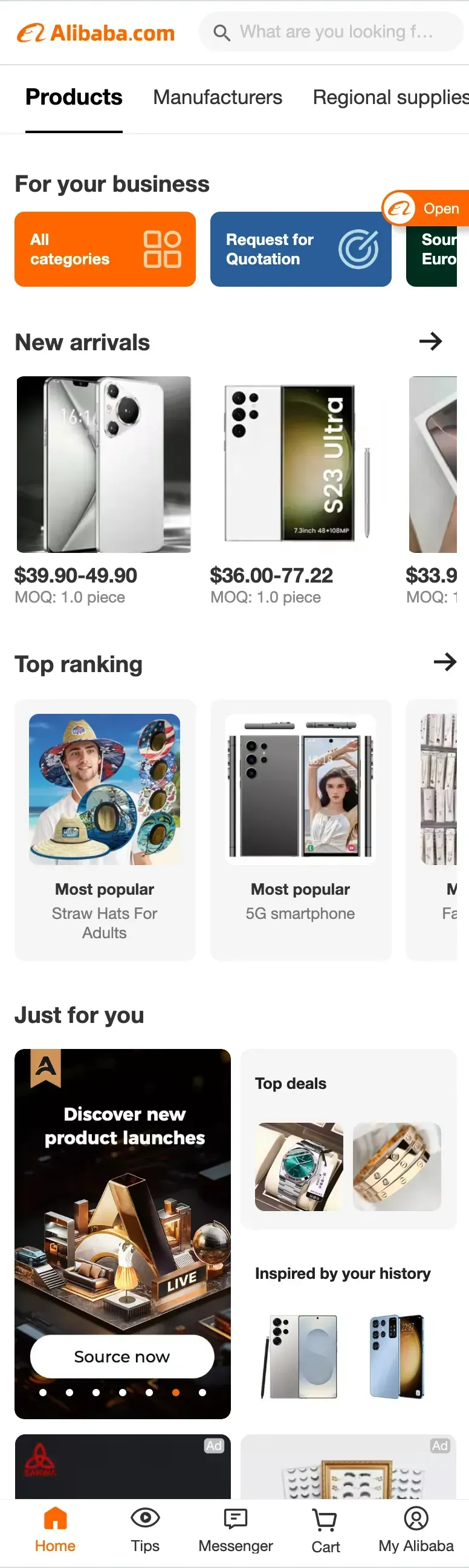This screenshot has width=469, height=1568.
Task: Expand New arrivals with the arrow
Action: tap(431, 341)
